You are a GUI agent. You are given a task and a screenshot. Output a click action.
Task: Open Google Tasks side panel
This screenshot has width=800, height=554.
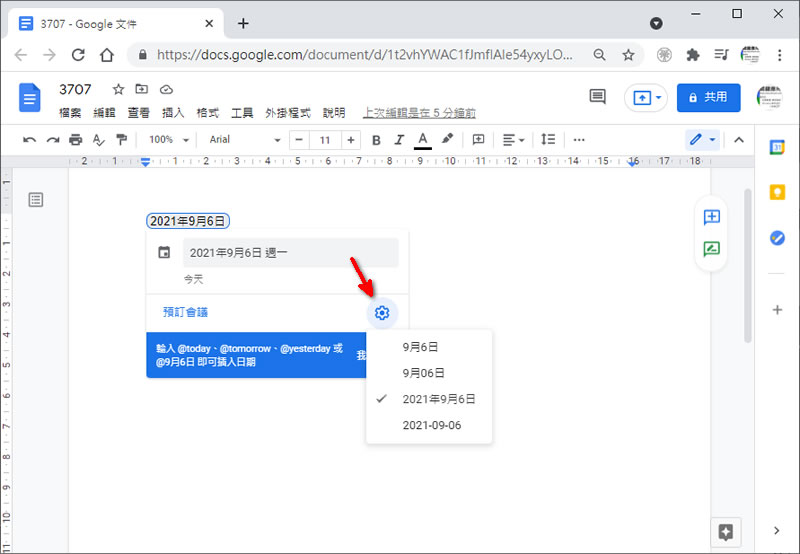pos(777,238)
